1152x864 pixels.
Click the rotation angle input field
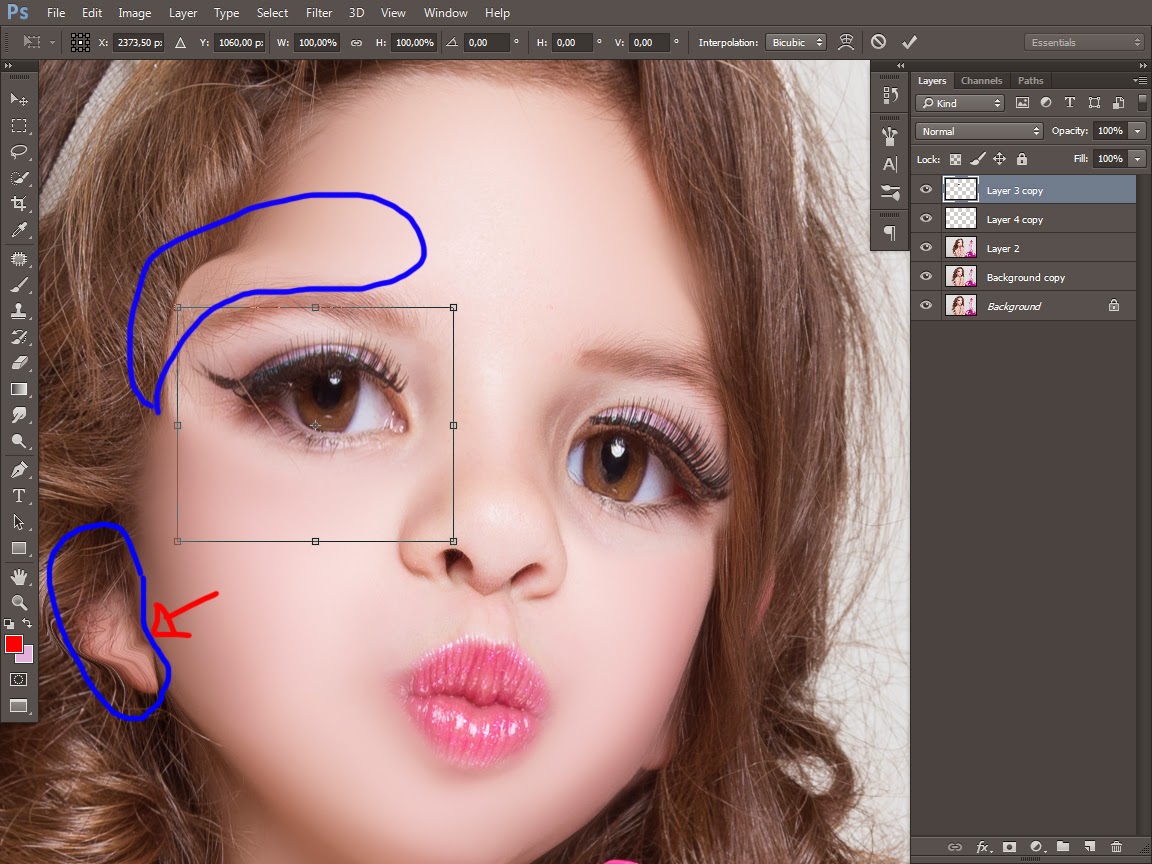[x=486, y=43]
